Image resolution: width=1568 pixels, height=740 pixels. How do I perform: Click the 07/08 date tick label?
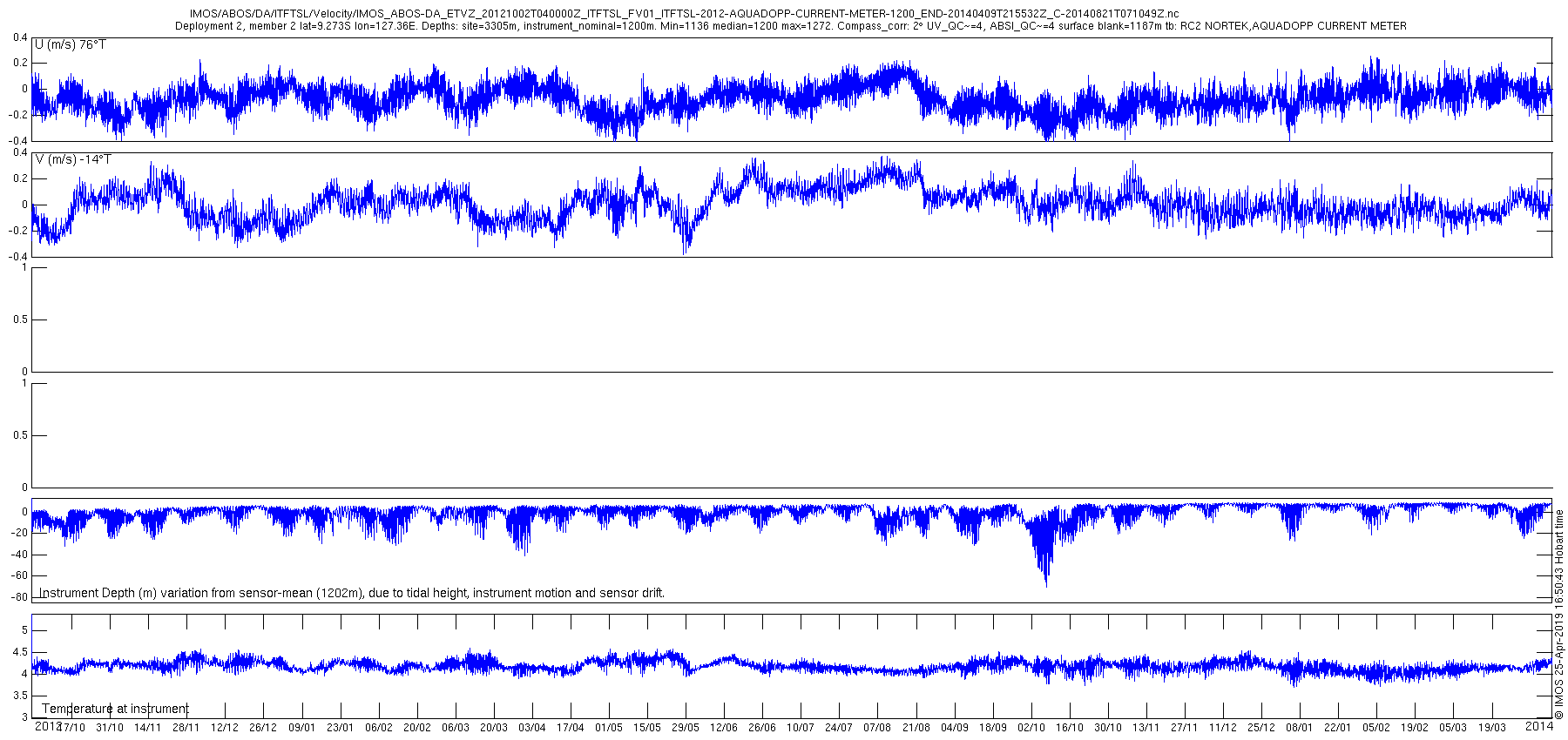tap(877, 728)
